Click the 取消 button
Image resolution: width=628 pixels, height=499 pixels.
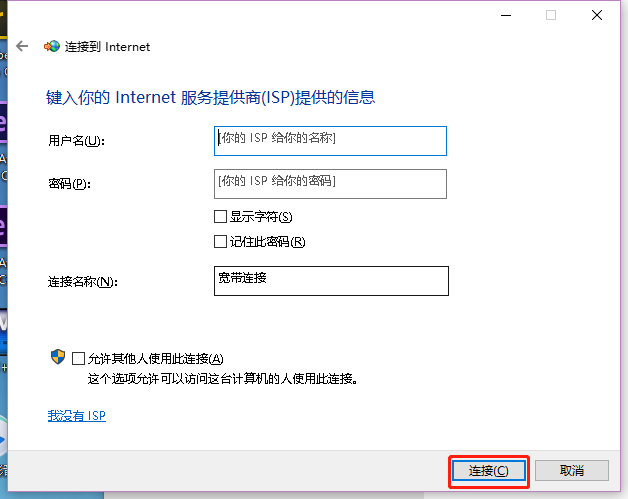(572, 471)
